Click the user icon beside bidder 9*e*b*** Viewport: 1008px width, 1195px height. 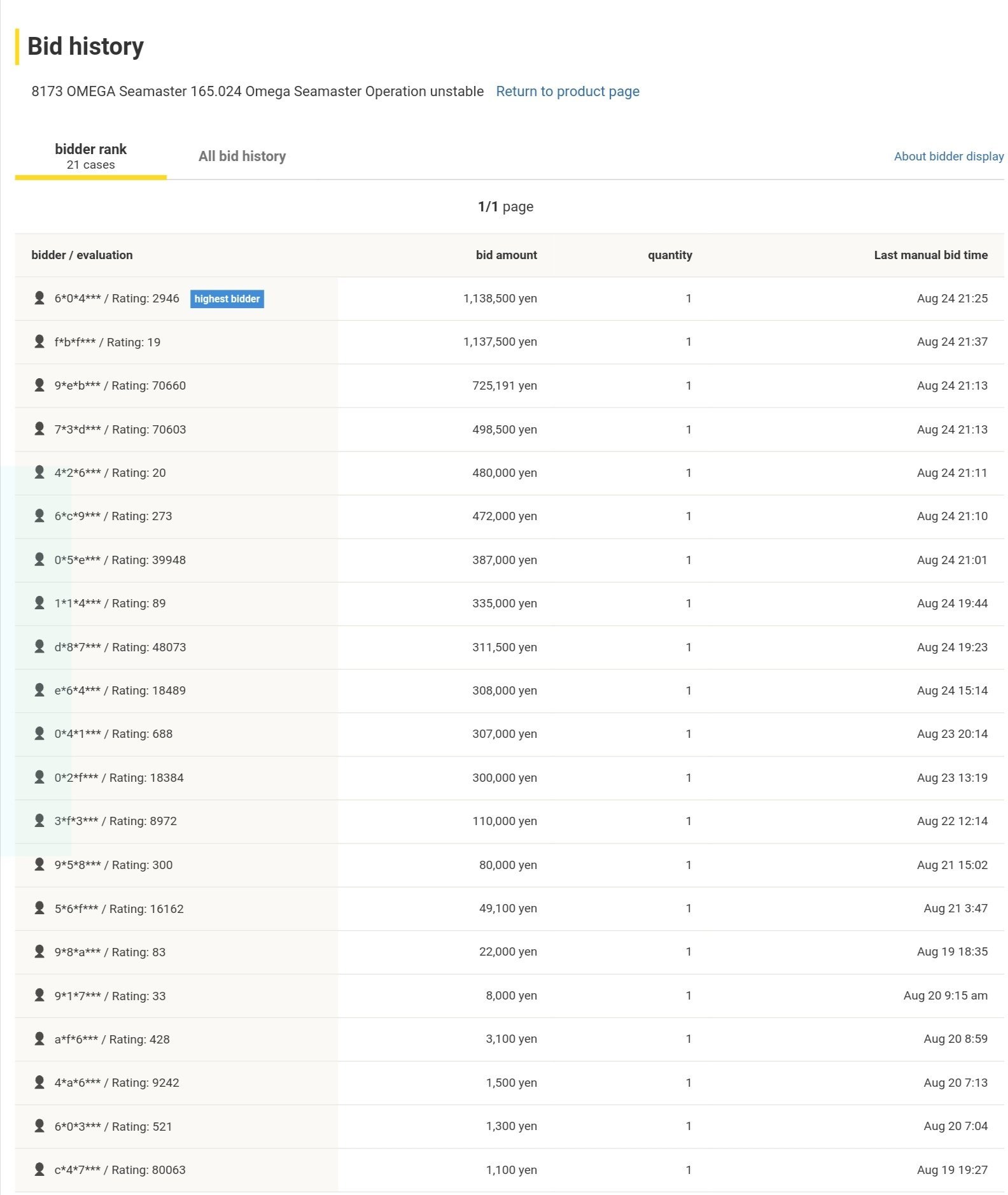point(39,385)
